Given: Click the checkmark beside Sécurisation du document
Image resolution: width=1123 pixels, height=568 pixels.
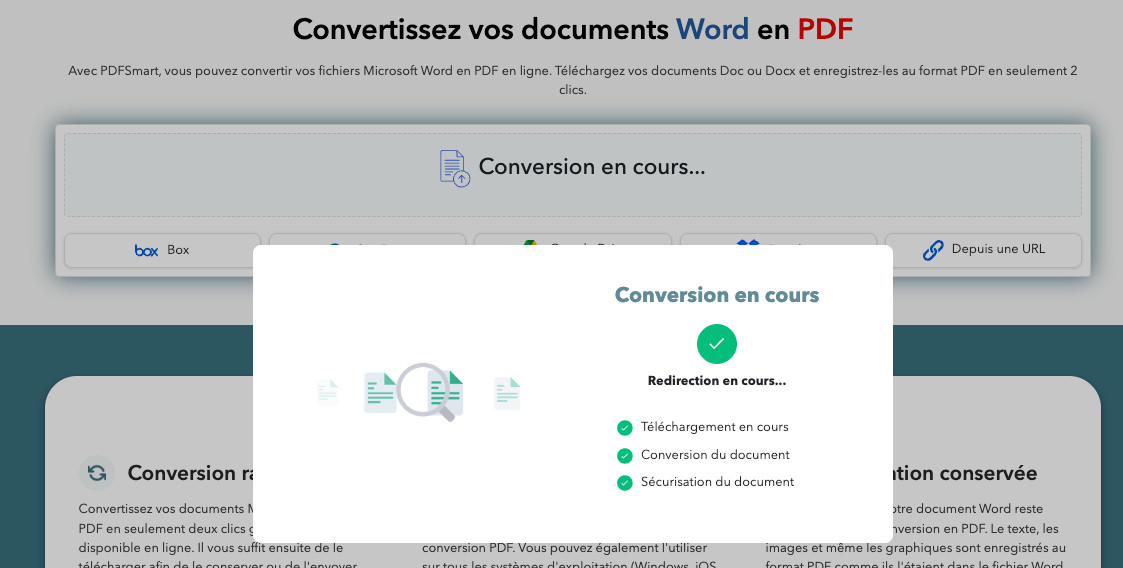Looking at the screenshot, I should [x=625, y=483].
